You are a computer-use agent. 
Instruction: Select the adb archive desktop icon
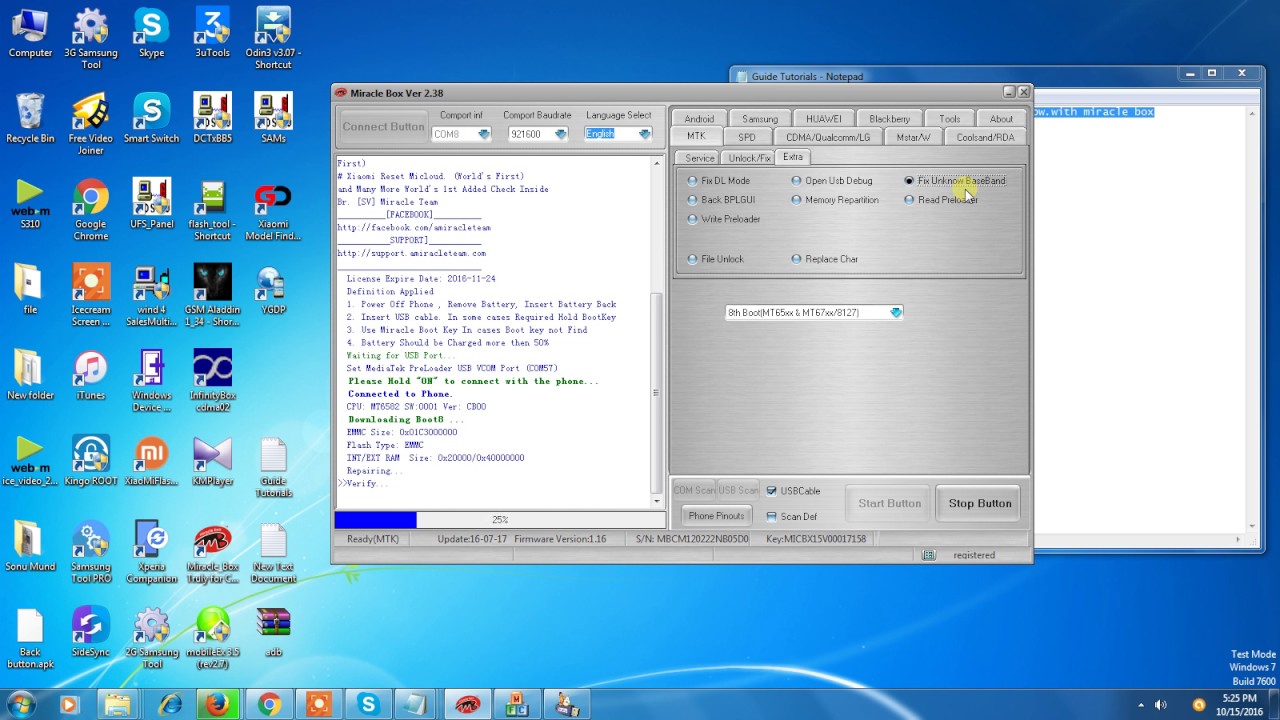(273, 632)
